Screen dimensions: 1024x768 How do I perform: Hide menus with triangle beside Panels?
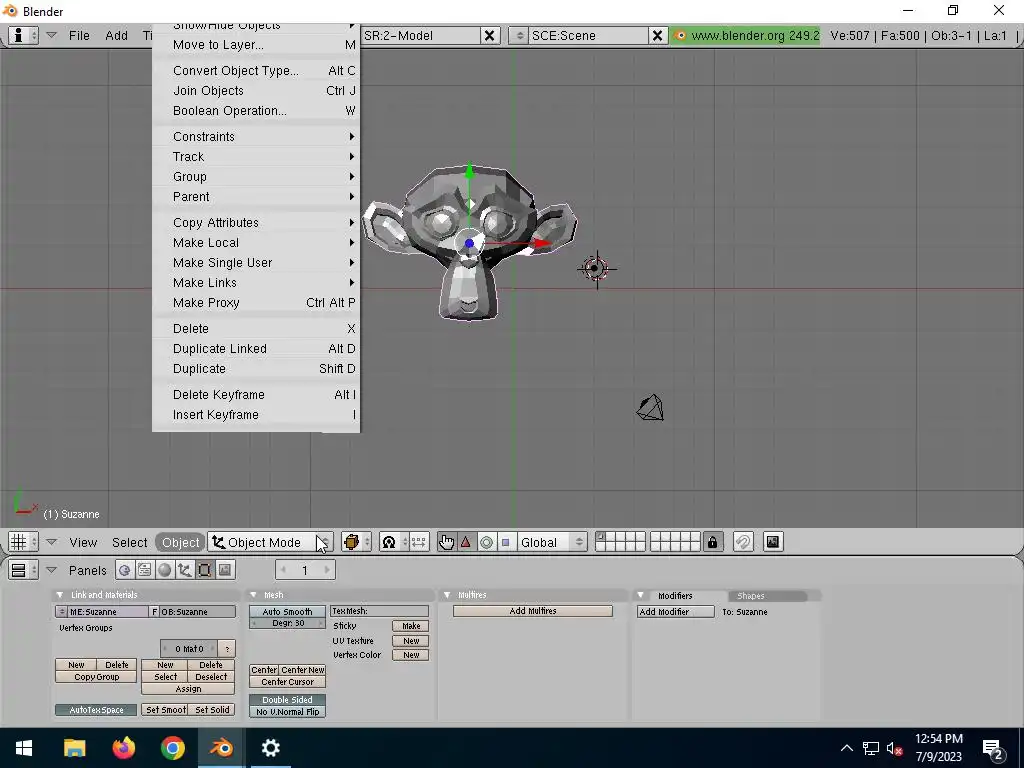pyautogui.click(x=52, y=570)
